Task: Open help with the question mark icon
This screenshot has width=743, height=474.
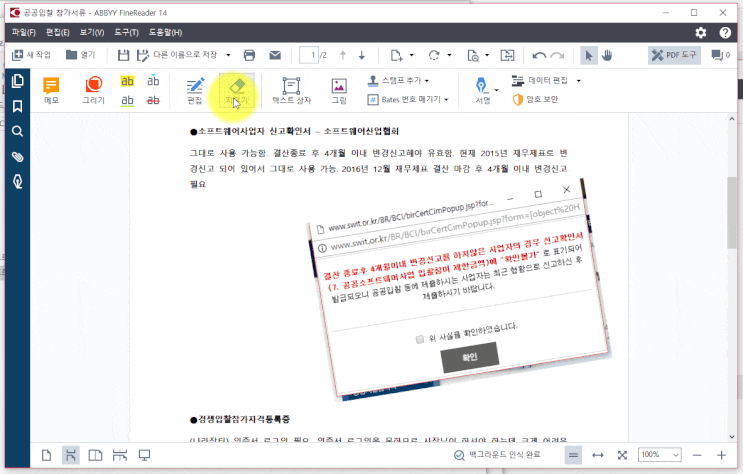Action: point(725,32)
